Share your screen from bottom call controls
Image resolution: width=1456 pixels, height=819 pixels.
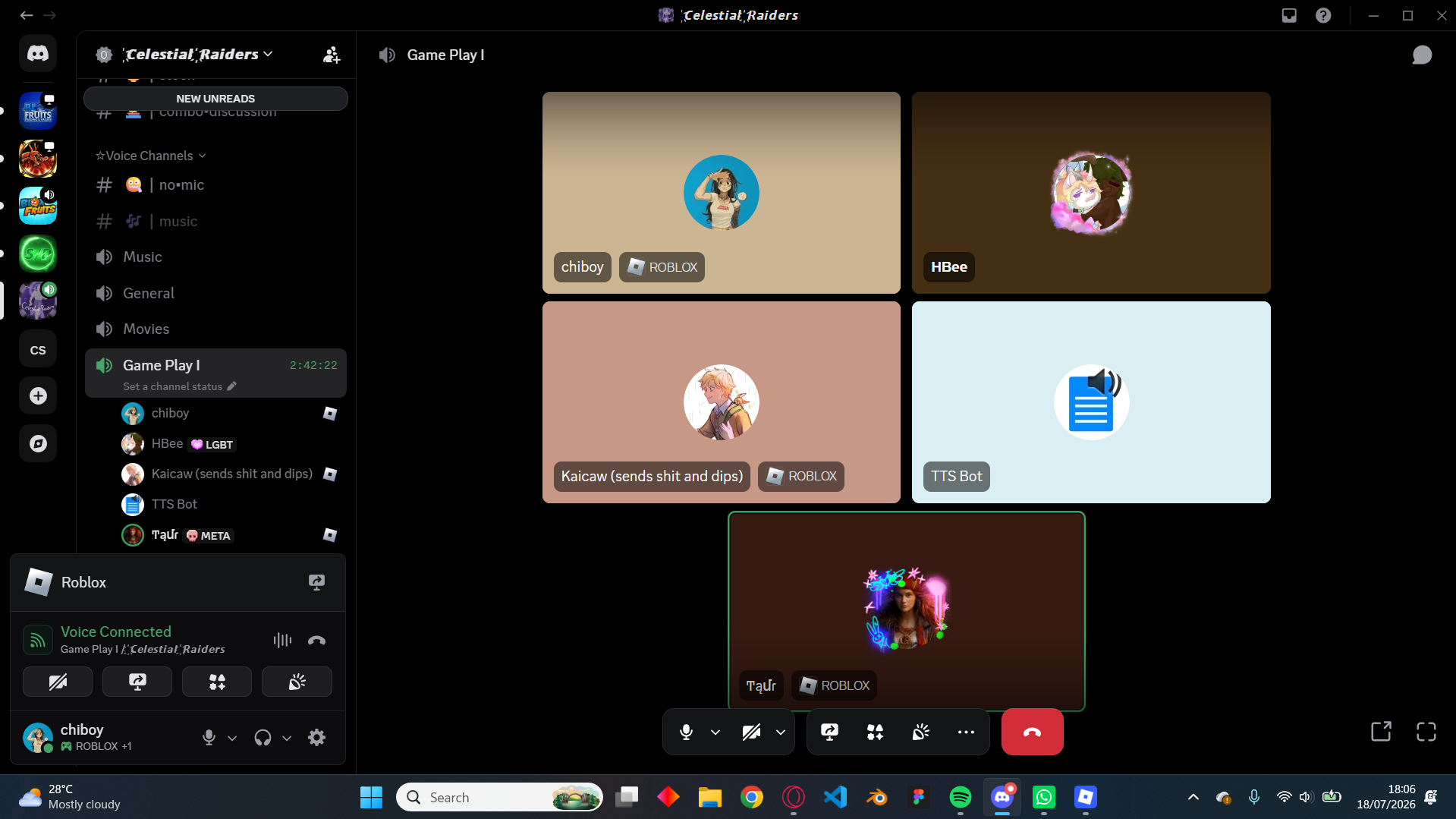tap(829, 732)
